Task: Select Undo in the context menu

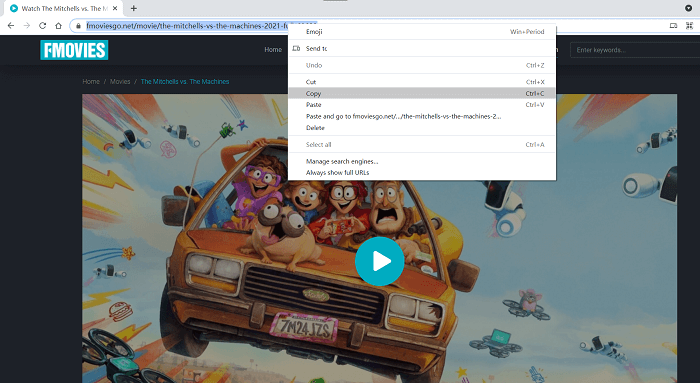Action: coord(422,65)
